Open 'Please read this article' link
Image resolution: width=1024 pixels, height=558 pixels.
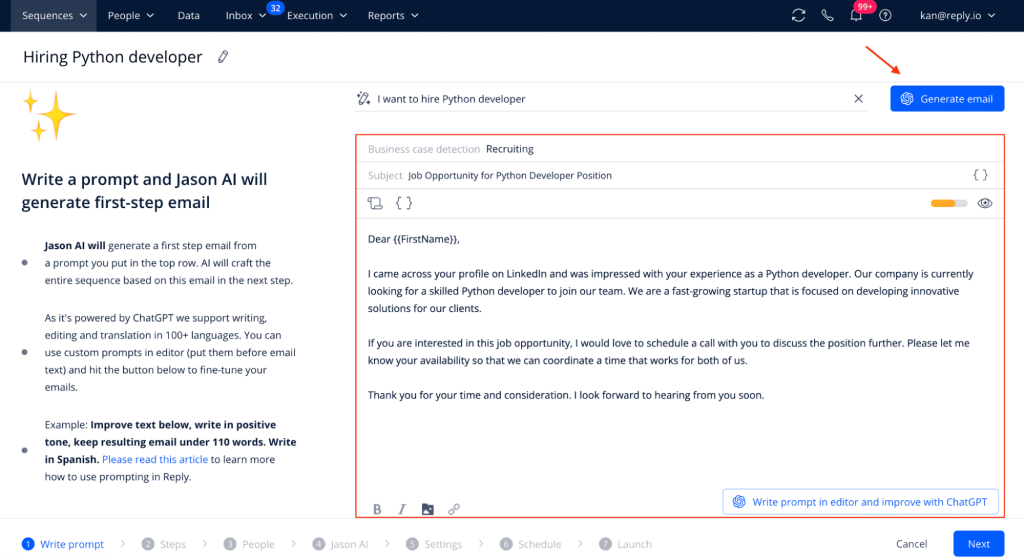pyautogui.click(x=155, y=459)
